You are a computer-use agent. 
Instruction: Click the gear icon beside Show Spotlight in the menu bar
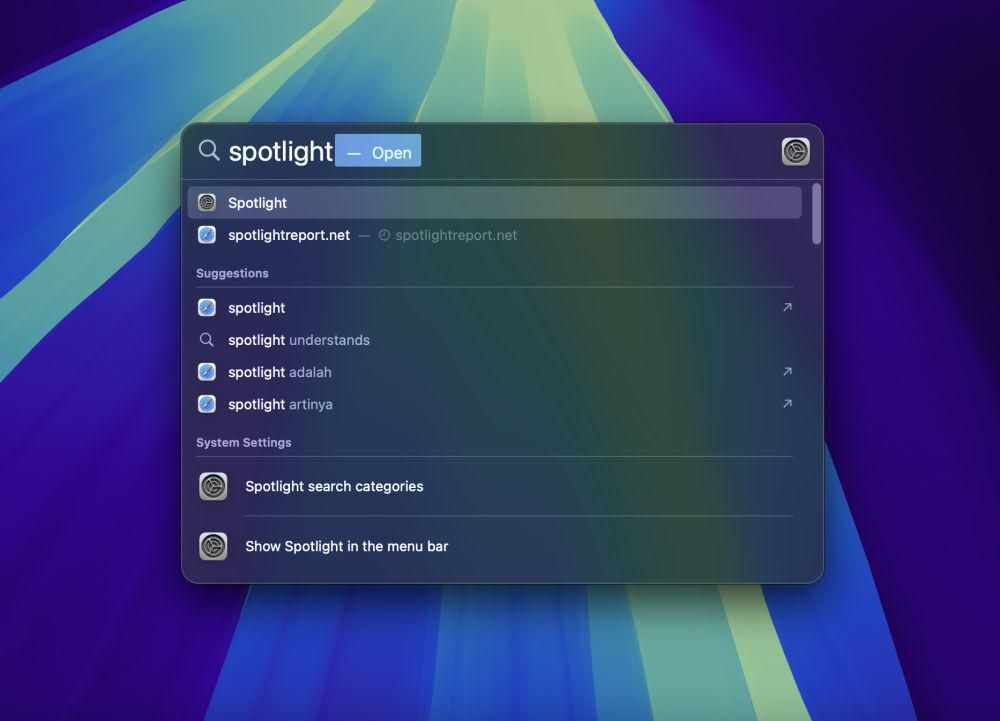213,546
